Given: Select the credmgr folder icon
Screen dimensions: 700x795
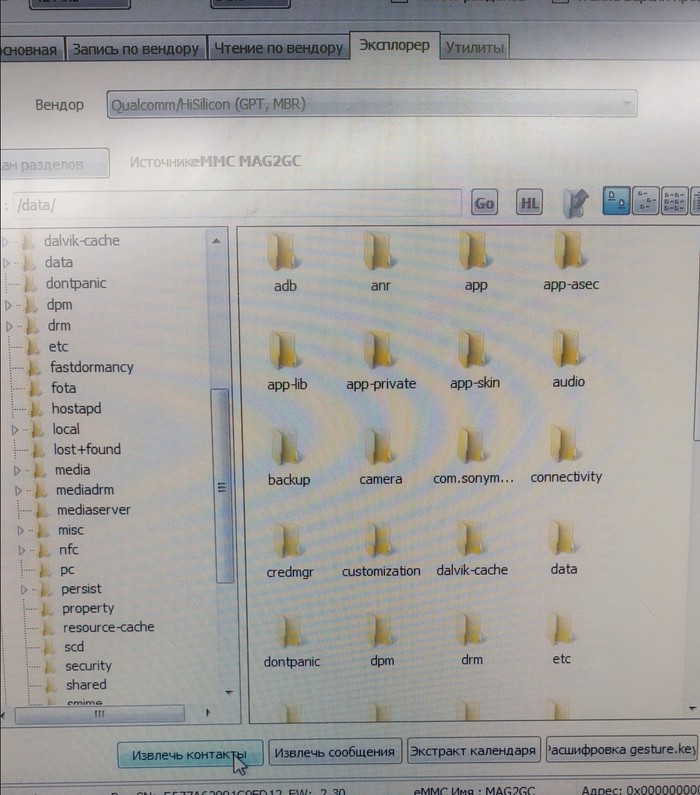Looking at the screenshot, I should [x=289, y=543].
